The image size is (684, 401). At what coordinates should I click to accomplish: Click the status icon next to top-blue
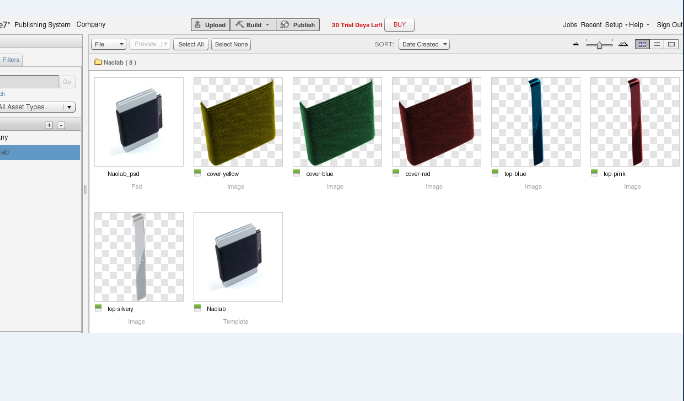[x=495, y=173]
